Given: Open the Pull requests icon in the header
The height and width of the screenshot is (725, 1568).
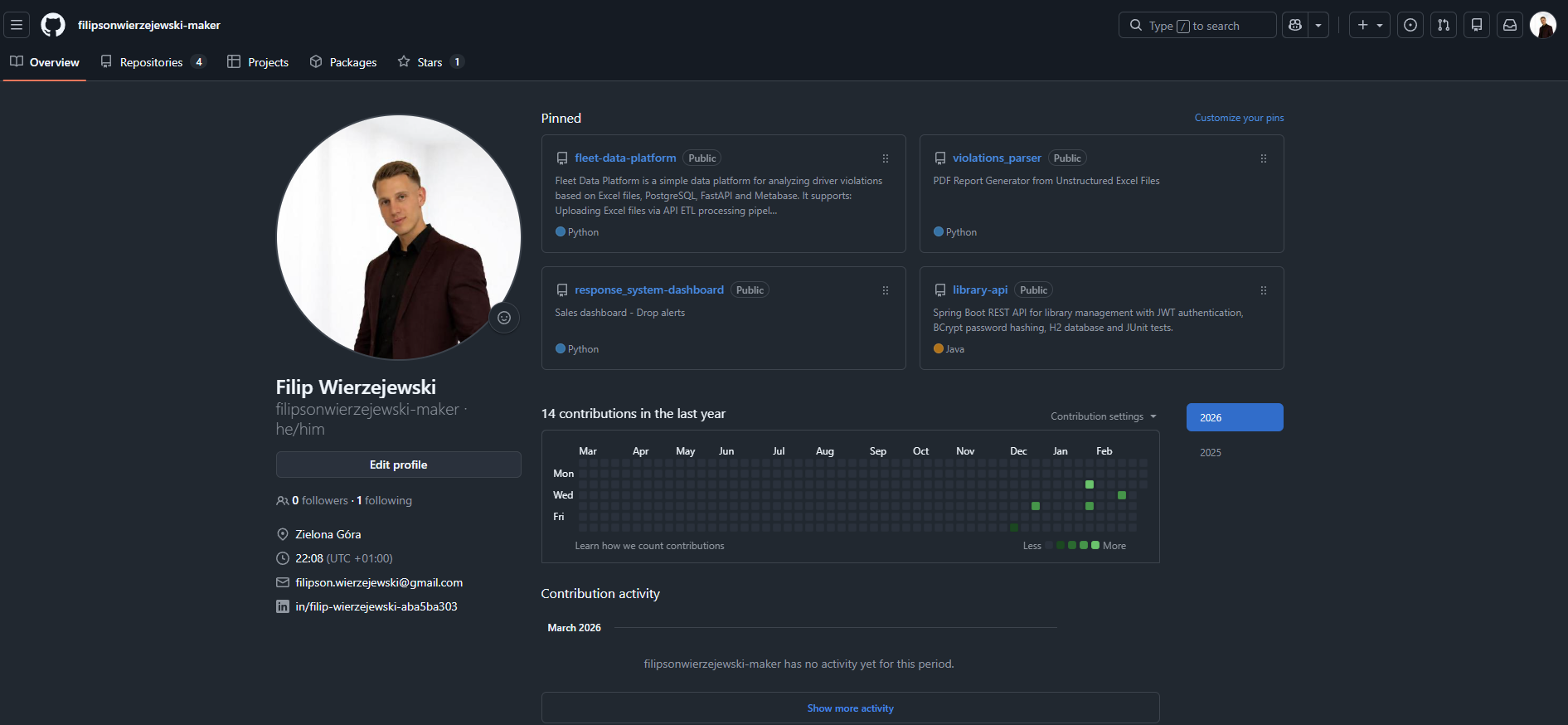Looking at the screenshot, I should 1444,25.
